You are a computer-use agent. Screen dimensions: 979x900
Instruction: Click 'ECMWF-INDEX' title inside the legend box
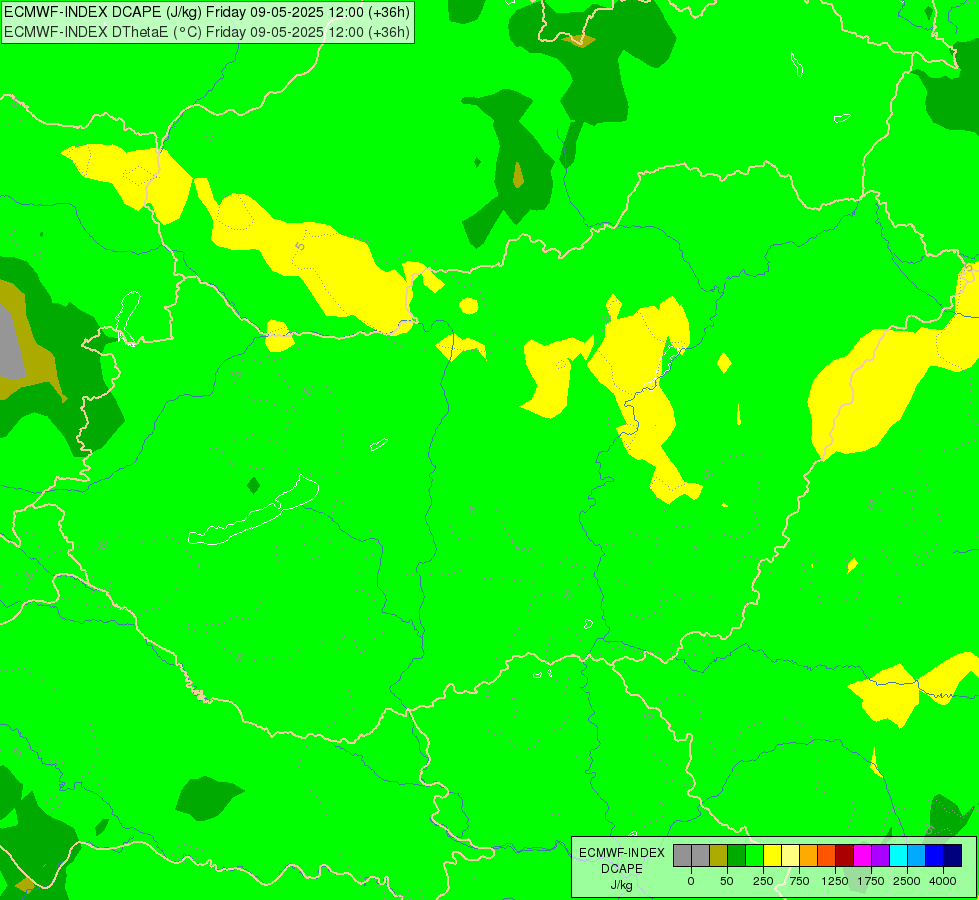coord(622,853)
